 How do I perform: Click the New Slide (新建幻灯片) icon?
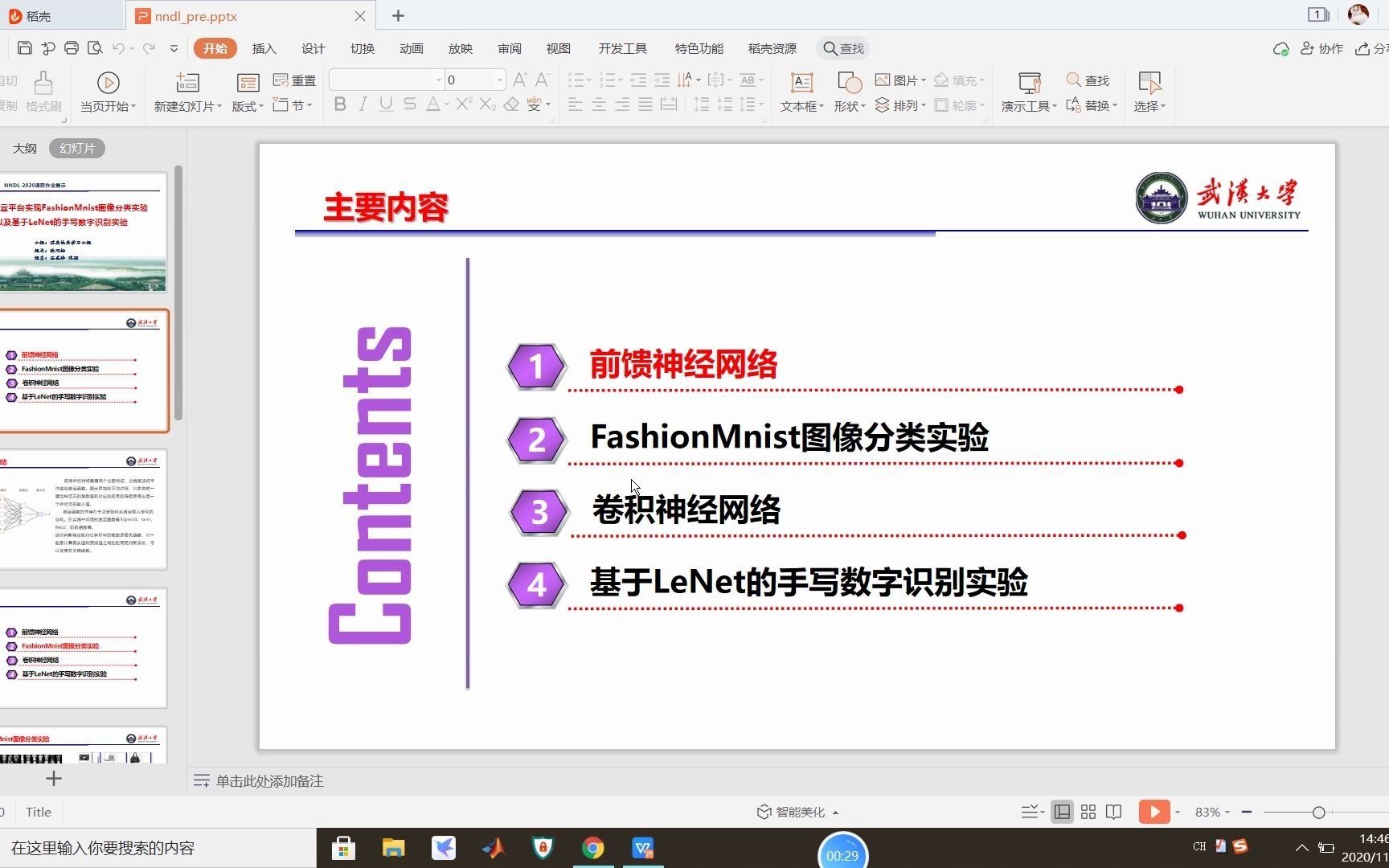pyautogui.click(x=186, y=83)
